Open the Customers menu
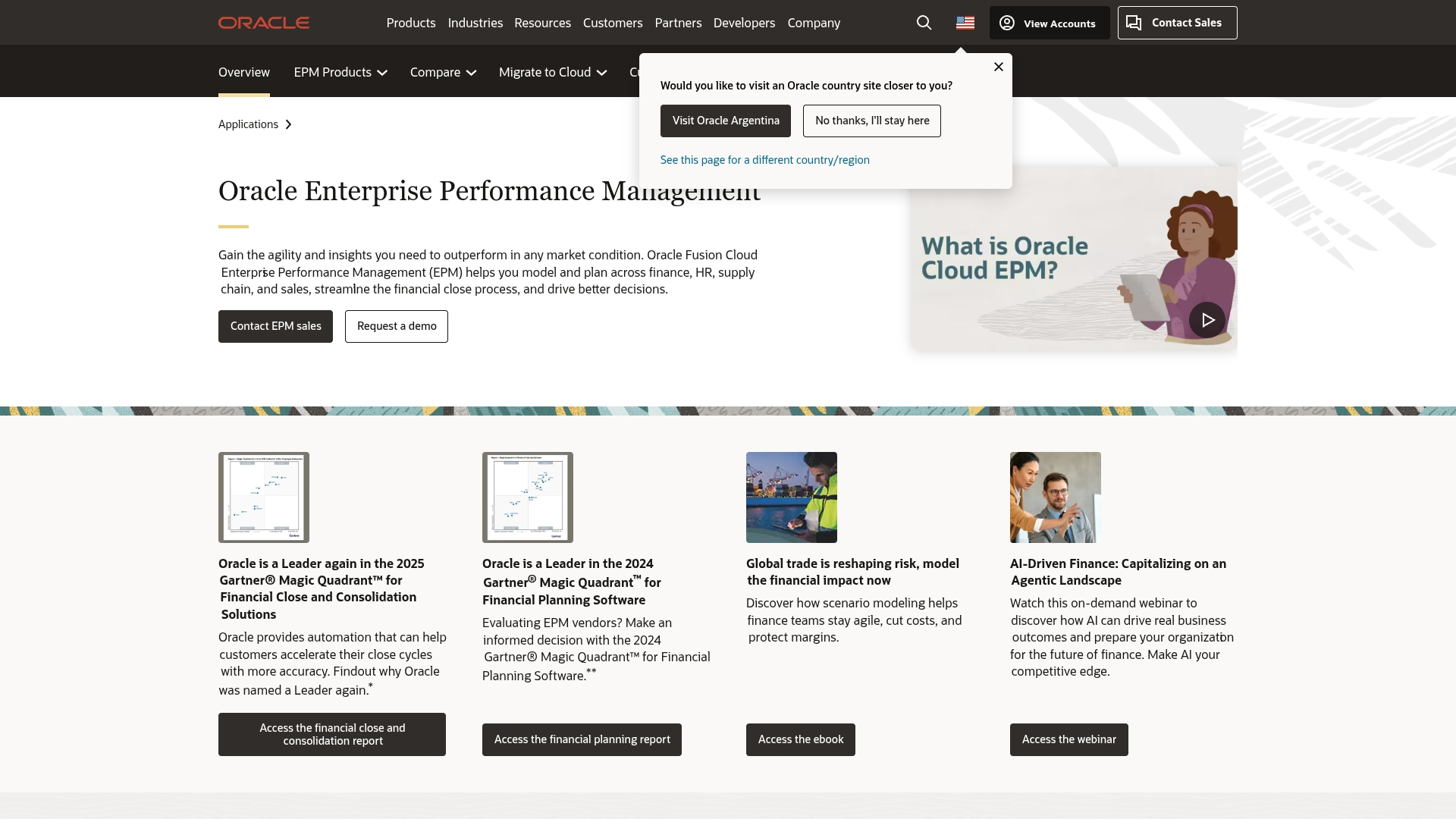 pos(613,23)
